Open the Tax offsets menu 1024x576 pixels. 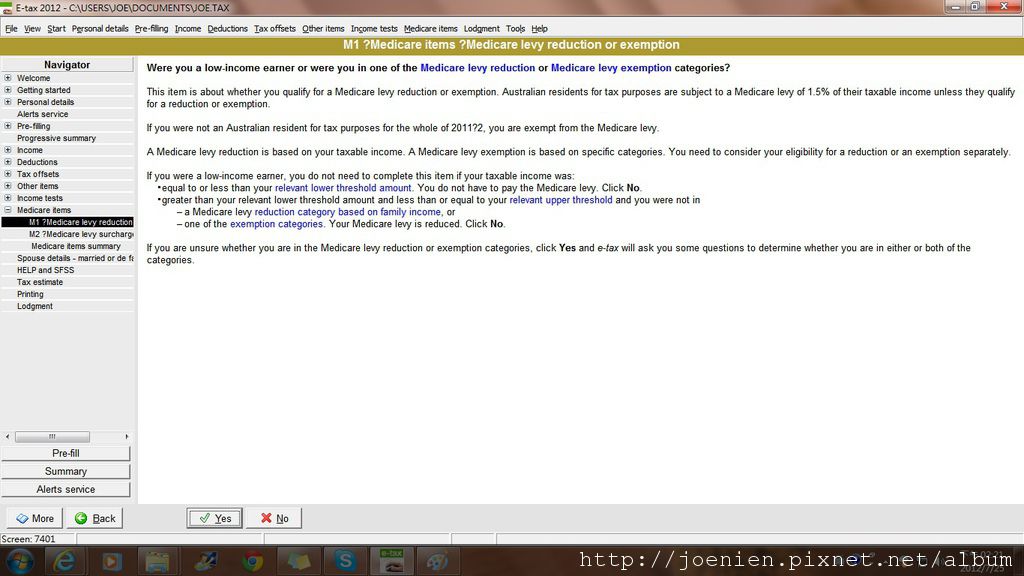274,29
